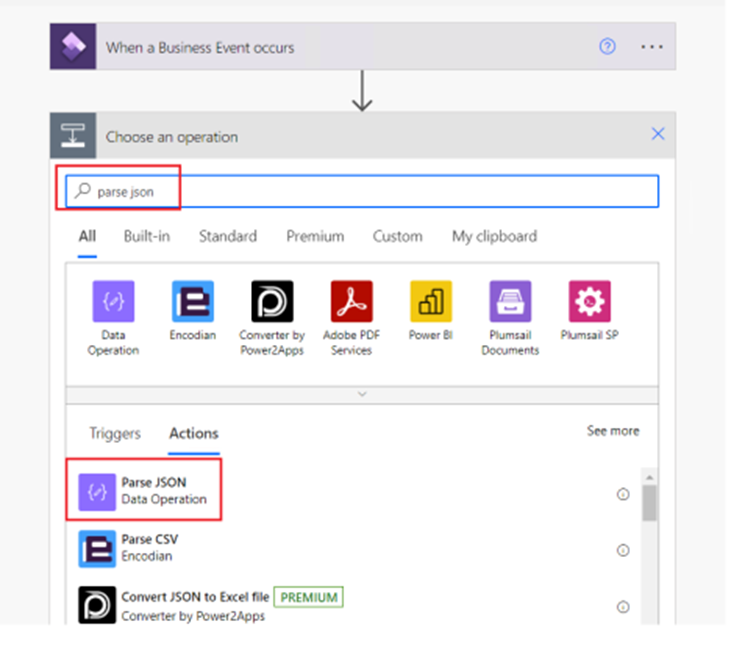The image size is (750, 659).
Task: Switch to the All tab
Action: coord(88,236)
